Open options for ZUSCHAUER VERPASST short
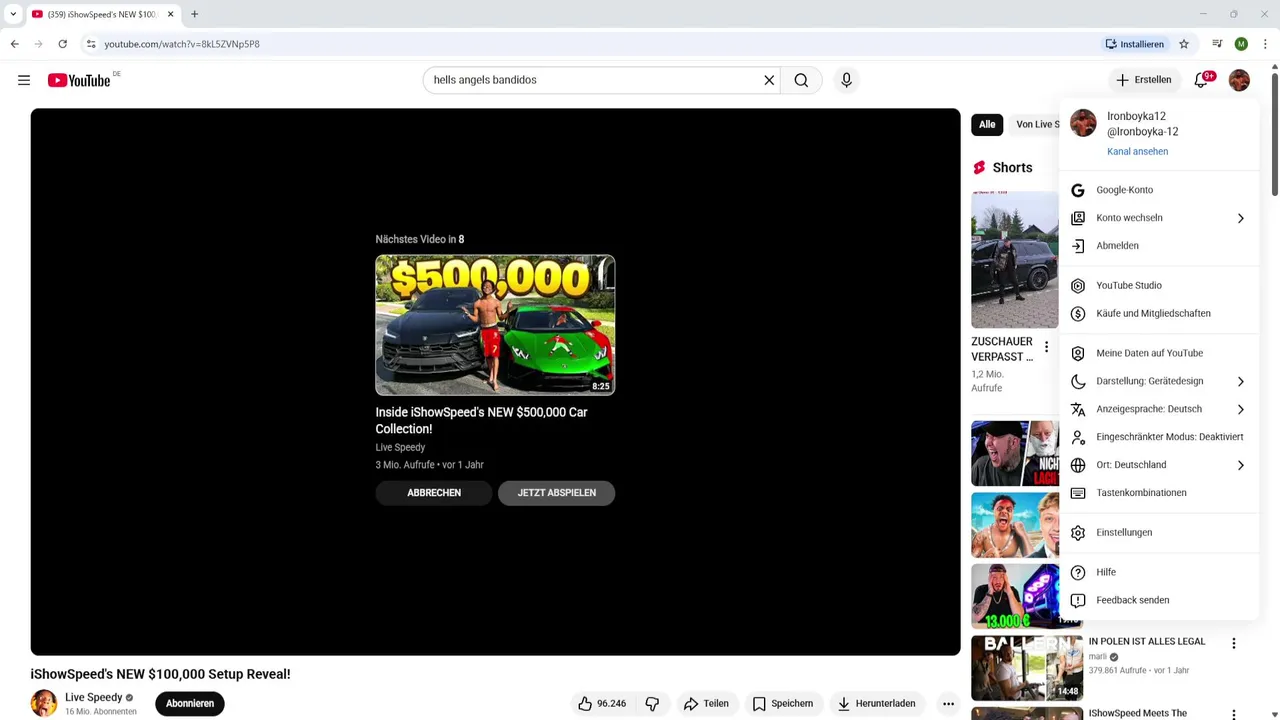This screenshot has height=720, width=1280. point(1046,347)
